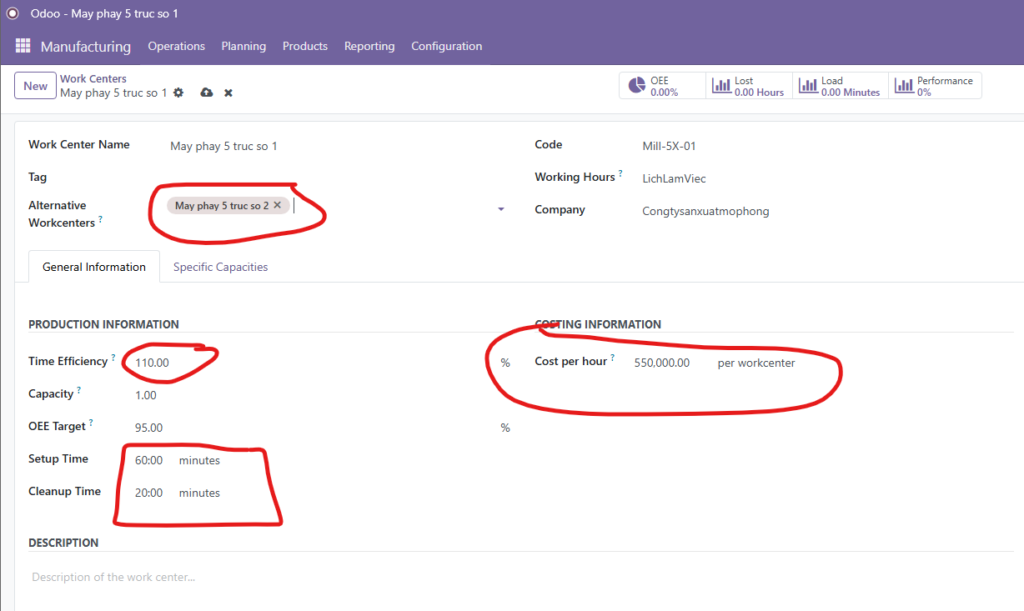Open the Load Minutes stat button
This screenshot has height=611, width=1024.
838,86
